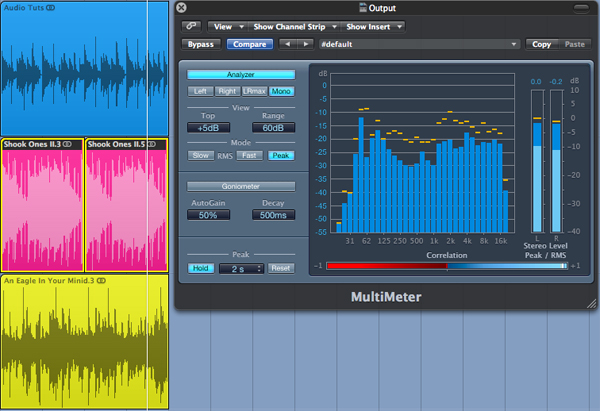Select the Audio Tuts blue region
This screenshot has height=411, width=600.
(x=84, y=69)
